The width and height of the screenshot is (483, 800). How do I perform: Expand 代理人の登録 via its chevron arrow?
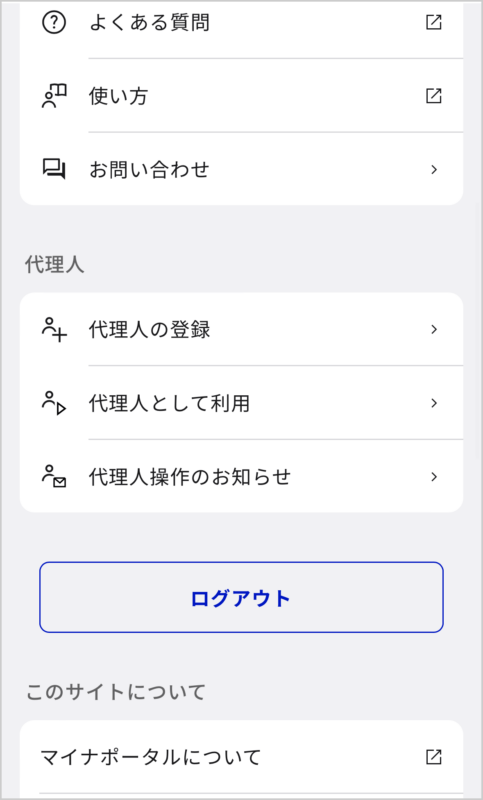(x=434, y=329)
